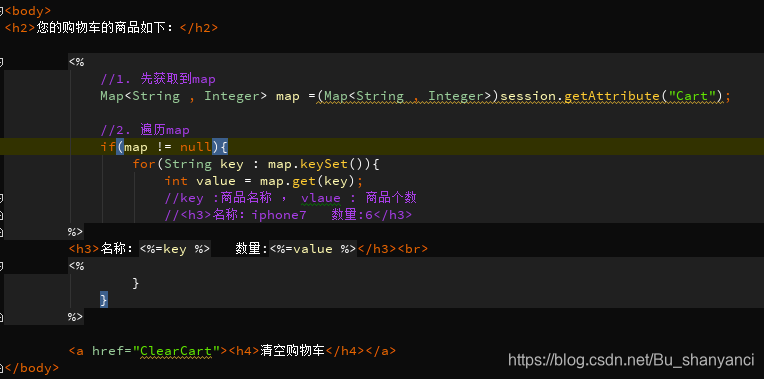Click the <br> tag
The width and height of the screenshot is (764, 379).
point(413,249)
